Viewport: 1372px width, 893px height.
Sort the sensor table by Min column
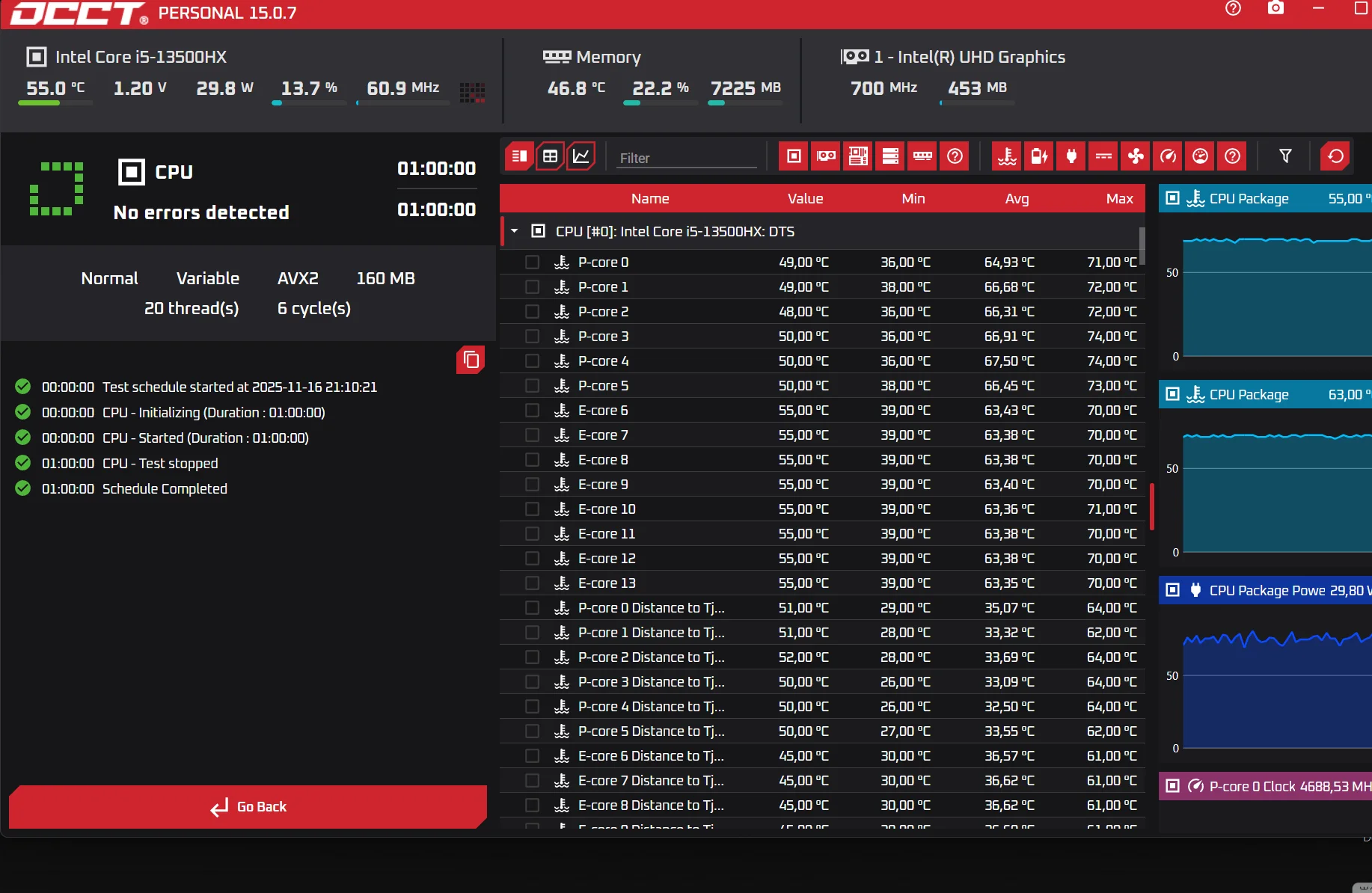913,198
